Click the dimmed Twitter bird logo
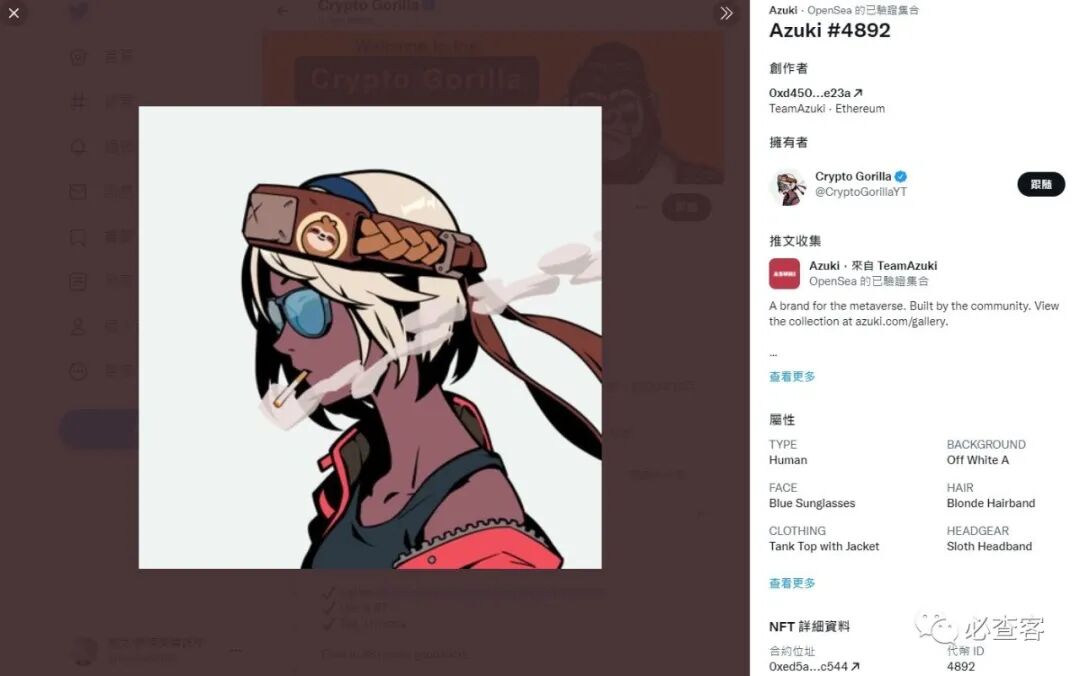Image resolution: width=1080 pixels, height=676 pixels. (79, 11)
